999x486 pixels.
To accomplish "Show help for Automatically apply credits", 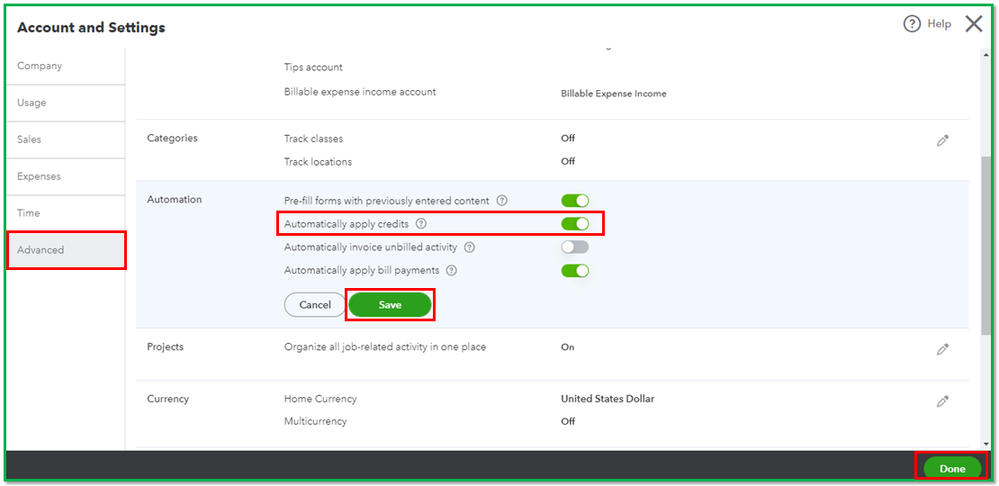I will pyautogui.click(x=421, y=224).
